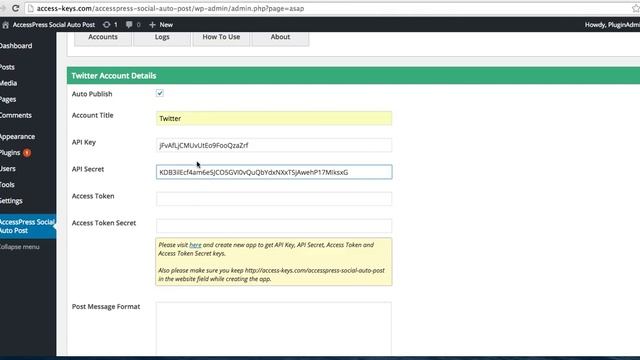Focus the API Secret field

coord(274,172)
